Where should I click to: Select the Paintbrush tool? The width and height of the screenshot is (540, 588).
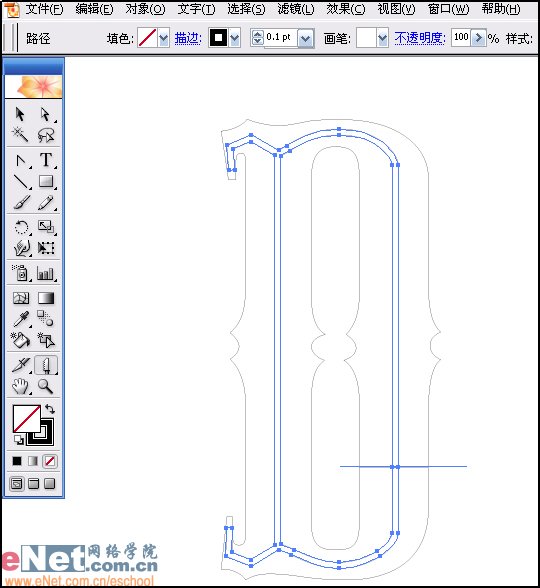[21, 203]
